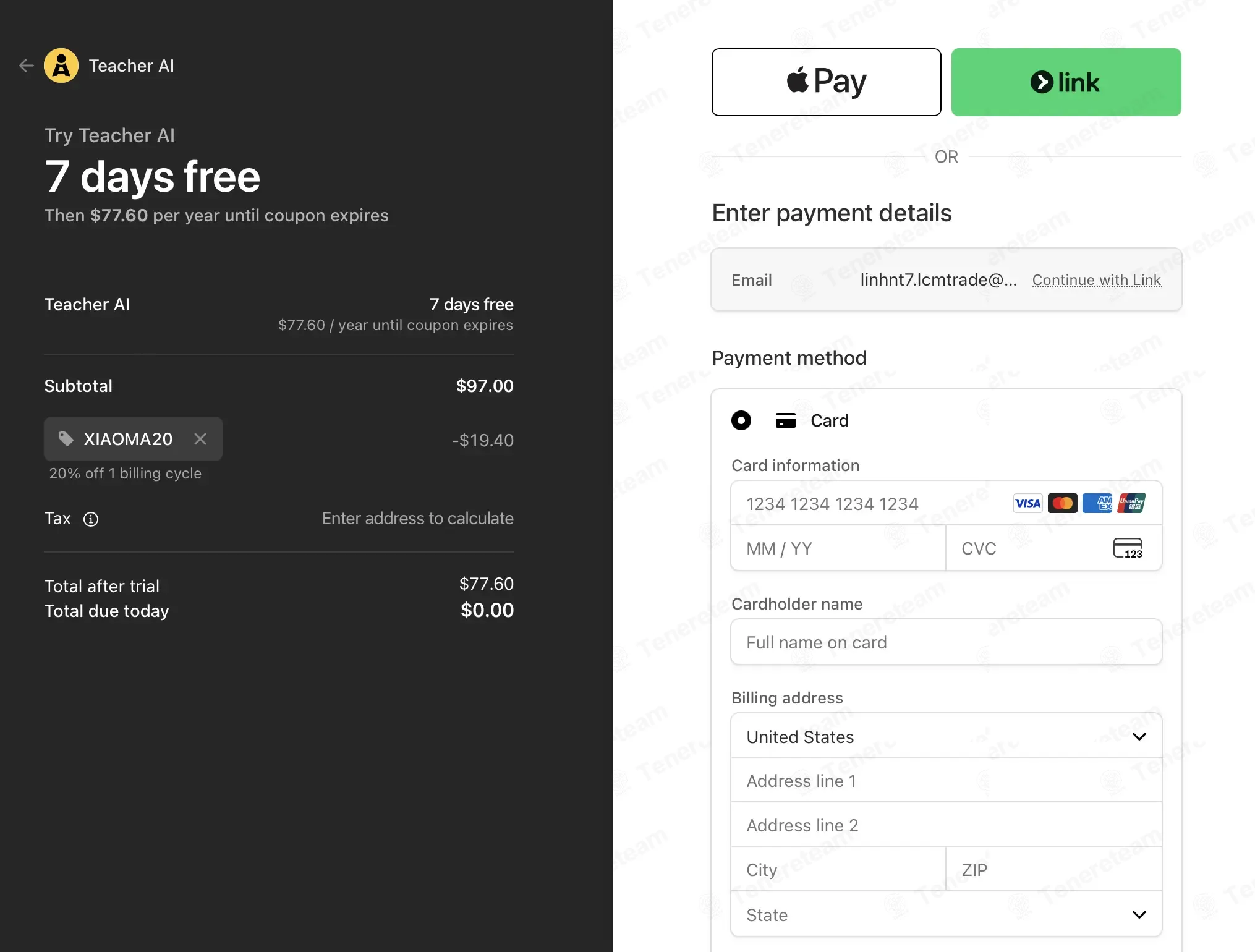Click the -$19.40 discount amount
1255x952 pixels.
click(x=483, y=440)
